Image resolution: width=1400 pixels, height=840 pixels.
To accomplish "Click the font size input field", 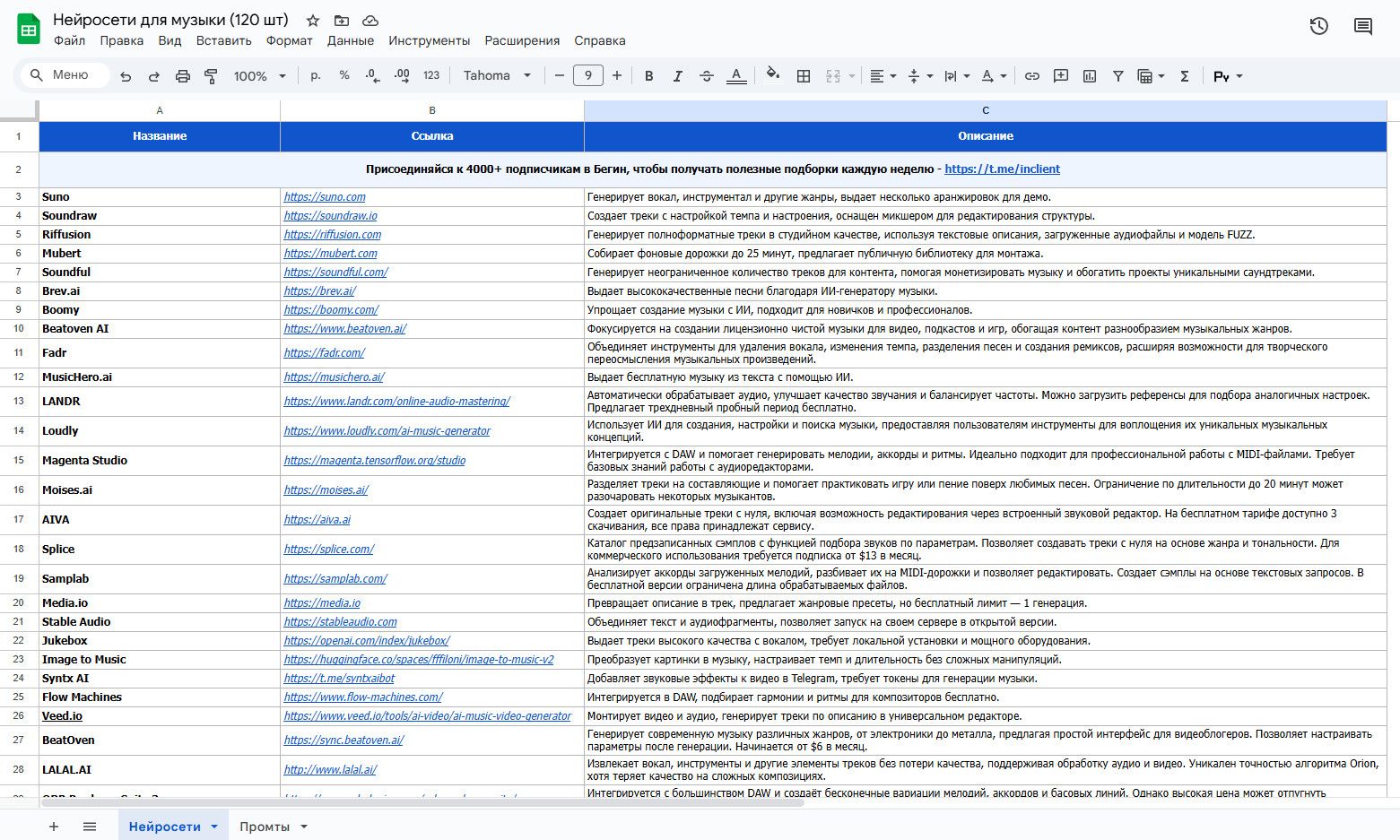I will click(x=588, y=76).
